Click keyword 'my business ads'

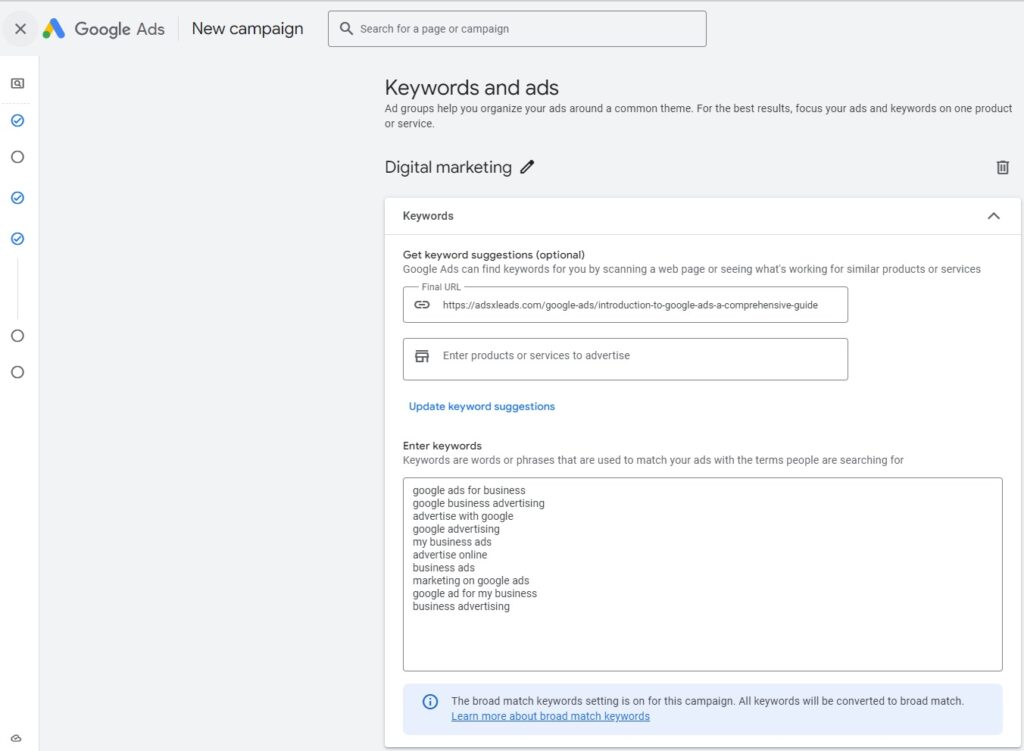click(452, 542)
